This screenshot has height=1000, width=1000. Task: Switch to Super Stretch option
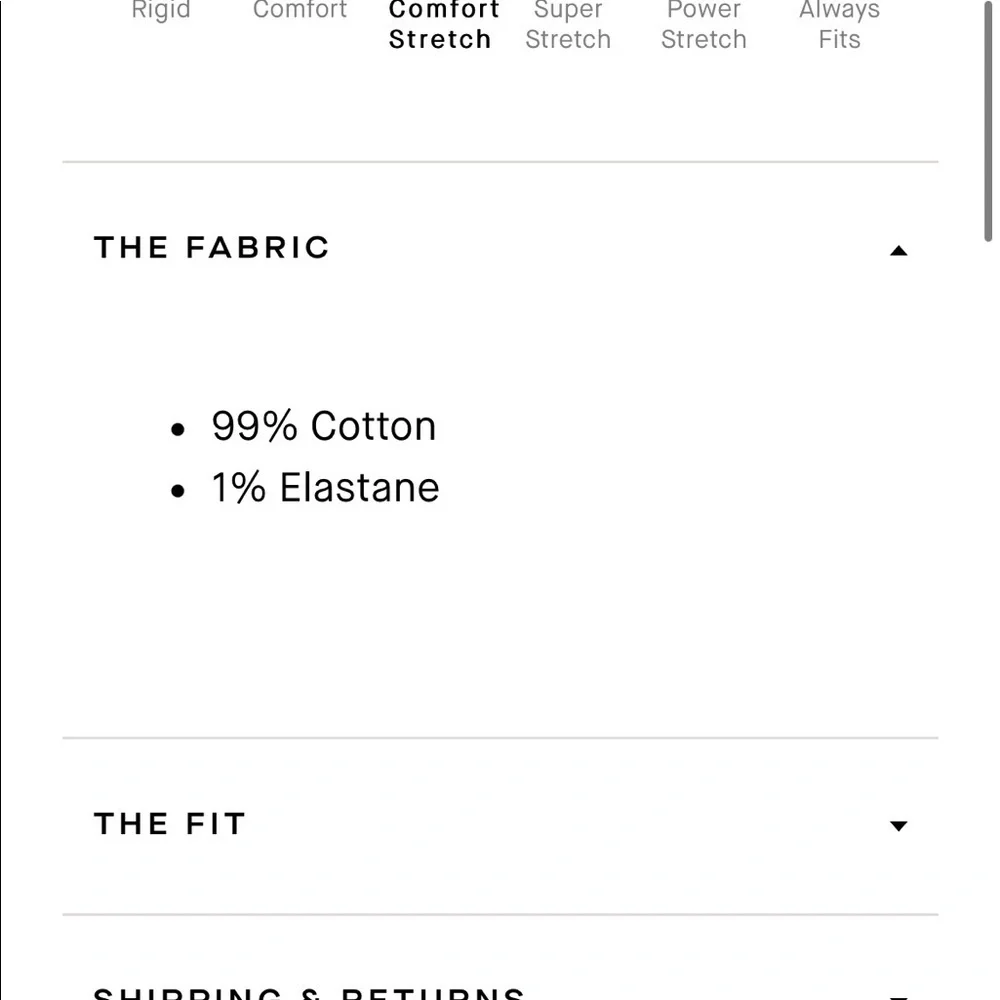(568, 26)
